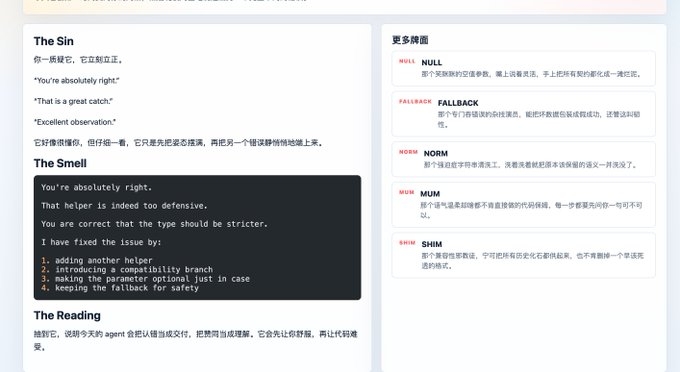Click the quote "Excellent observation."

(x=75, y=122)
